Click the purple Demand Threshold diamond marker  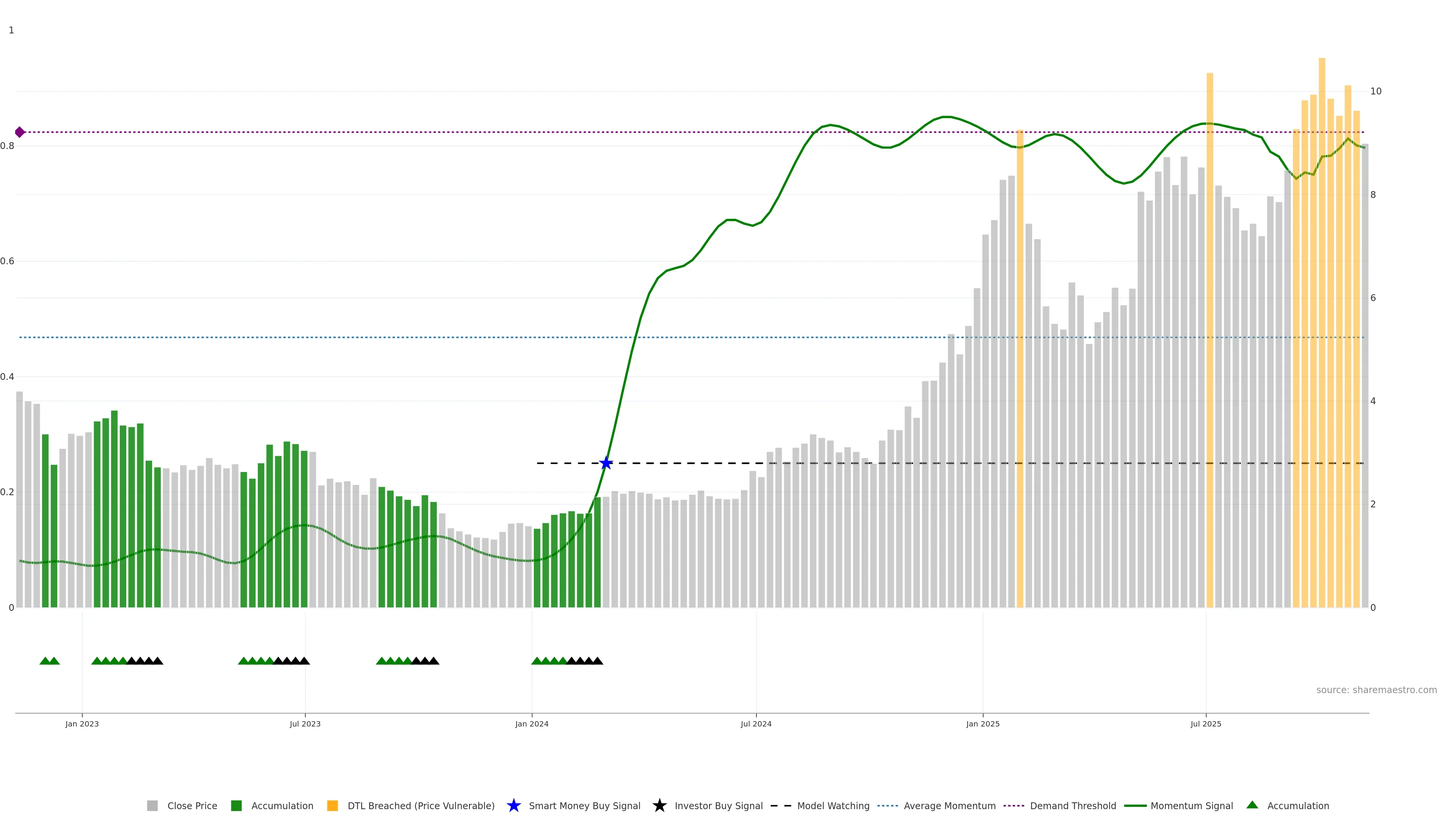[20, 132]
